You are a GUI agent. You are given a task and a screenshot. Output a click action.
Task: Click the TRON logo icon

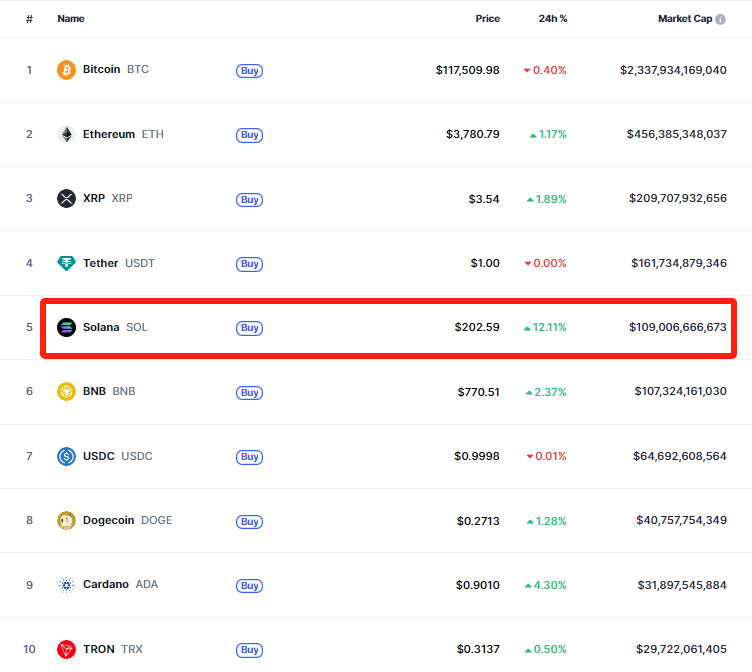click(66, 649)
